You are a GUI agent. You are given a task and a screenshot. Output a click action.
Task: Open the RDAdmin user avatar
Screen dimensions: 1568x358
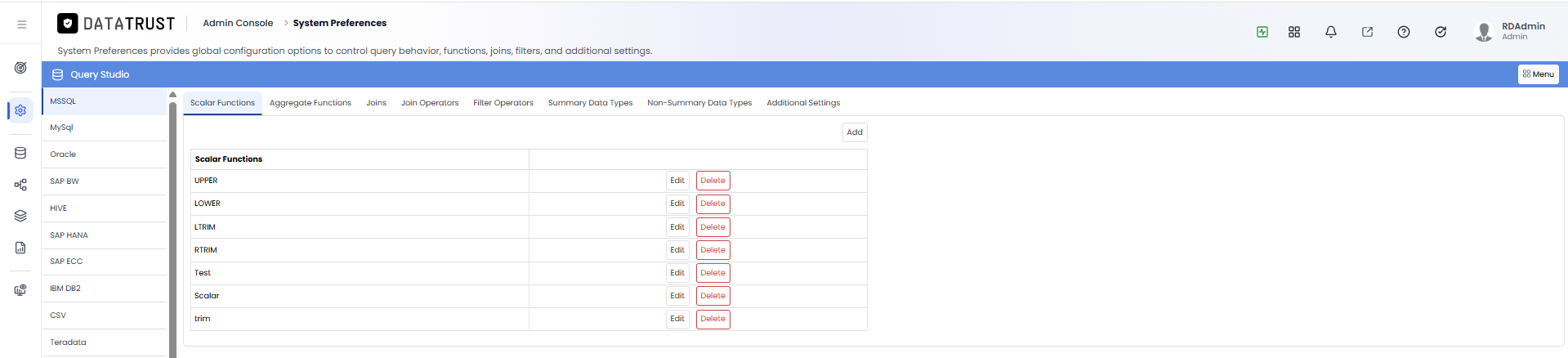(1484, 32)
